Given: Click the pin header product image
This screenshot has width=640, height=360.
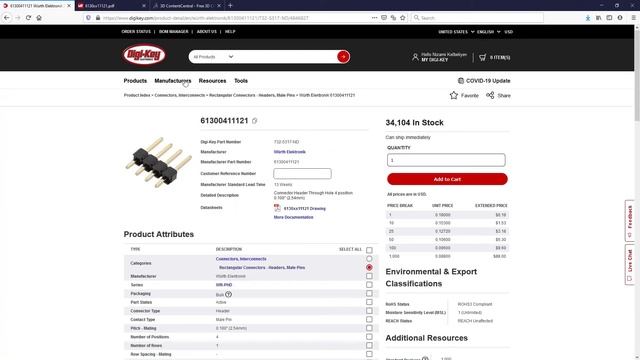Looking at the screenshot, I should tap(158, 162).
